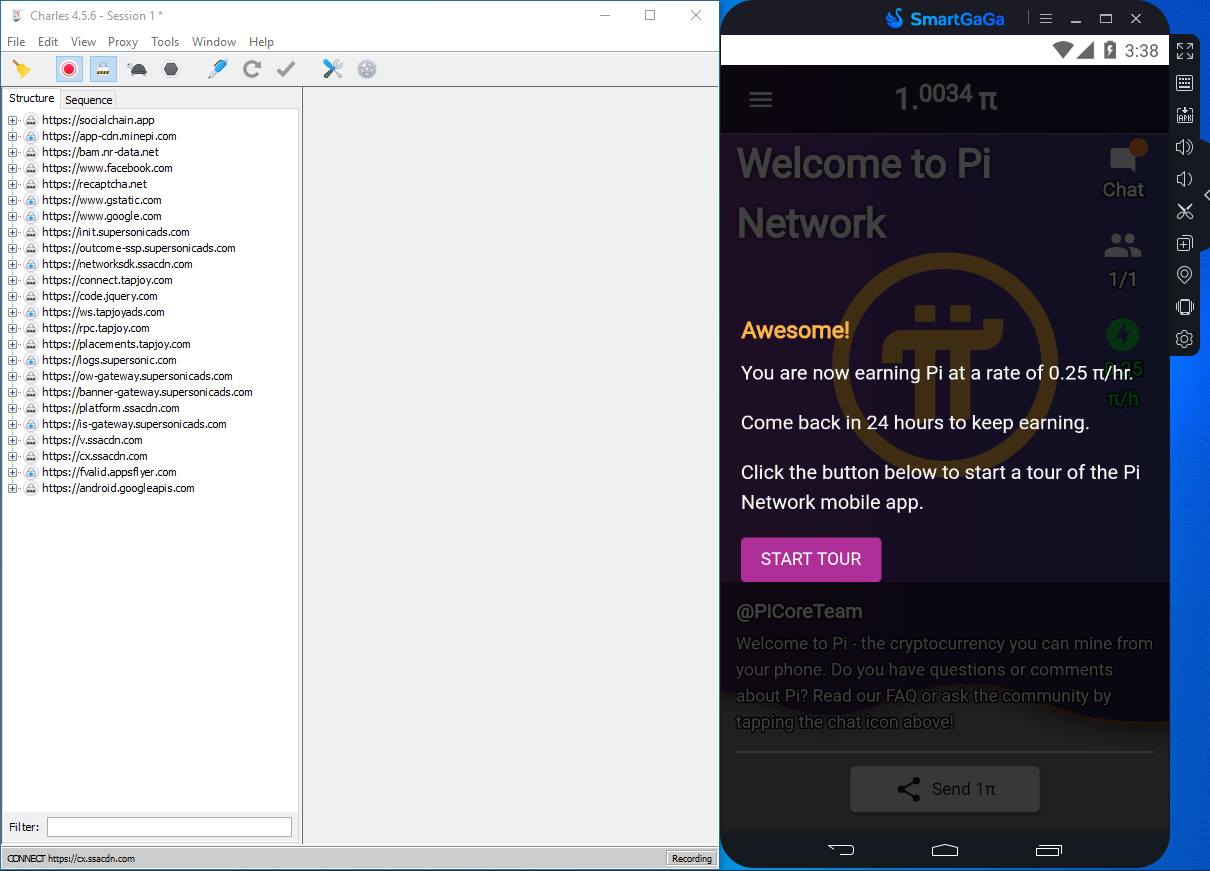This screenshot has height=871, width=1210.
Task: Select the https://networksdk.ssacdn.com host row
Action: point(117,264)
